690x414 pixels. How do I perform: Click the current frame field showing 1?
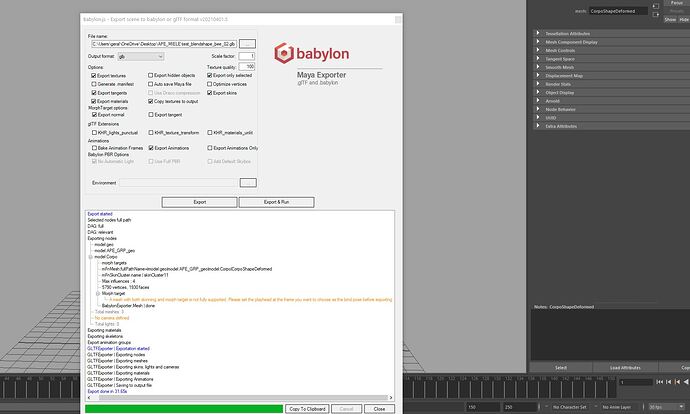pyautogui.click(x=635, y=382)
